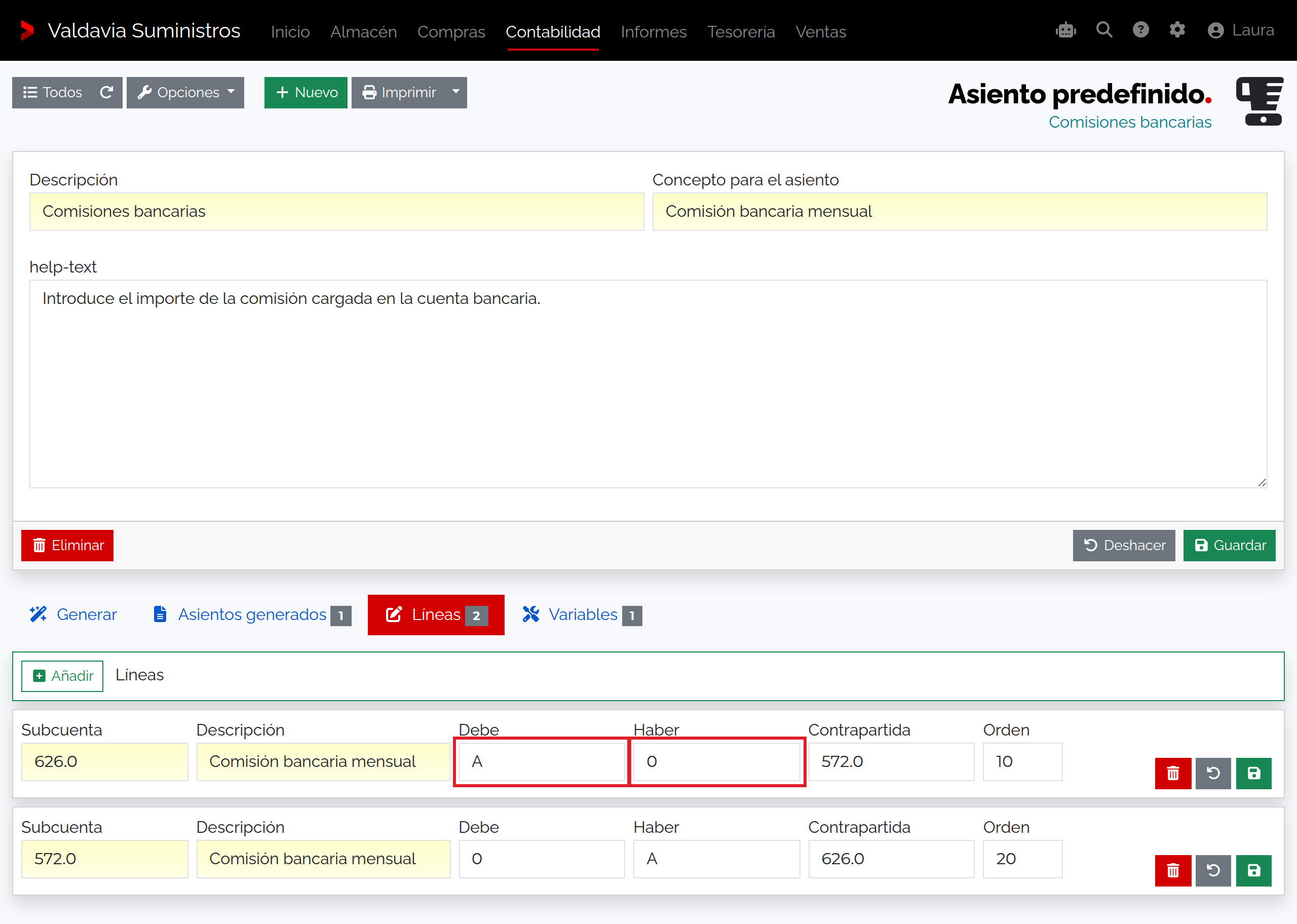This screenshot has height=924, width=1297.
Task: Click the Deshacer button
Action: click(x=1124, y=546)
